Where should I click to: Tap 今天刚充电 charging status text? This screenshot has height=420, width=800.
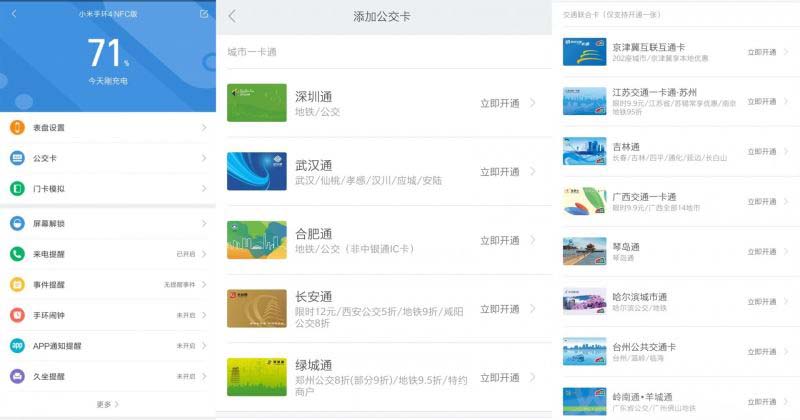pyautogui.click(x=108, y=81)
